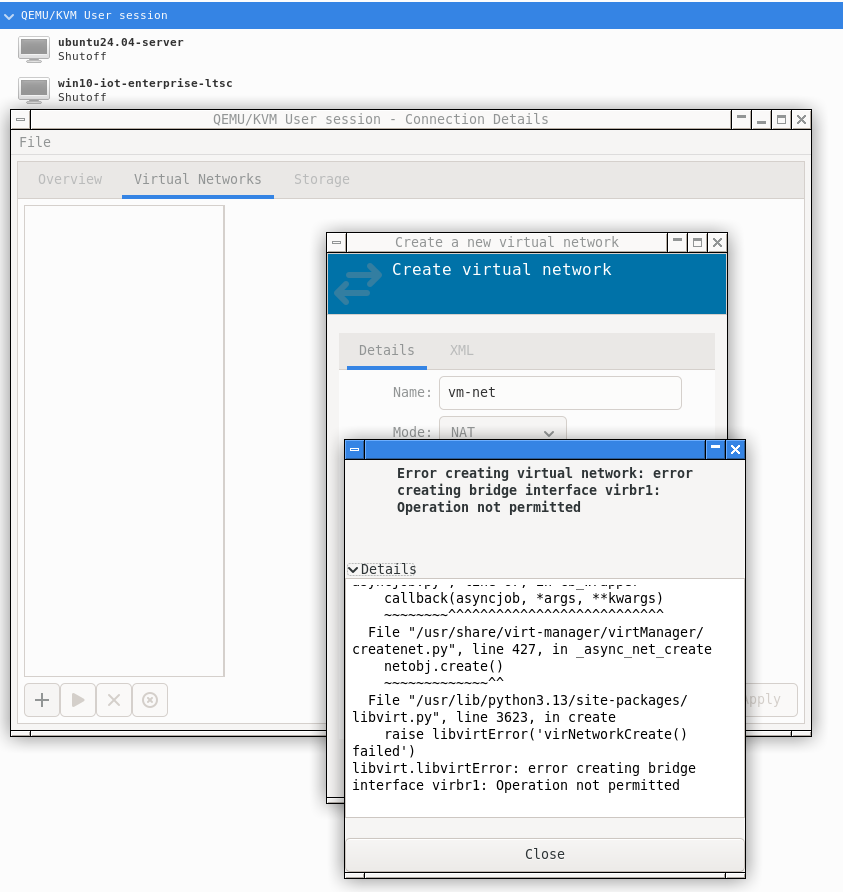Close the Create a new virtual network window
This screenshot has height=892, width=843.
pos(717,242)
